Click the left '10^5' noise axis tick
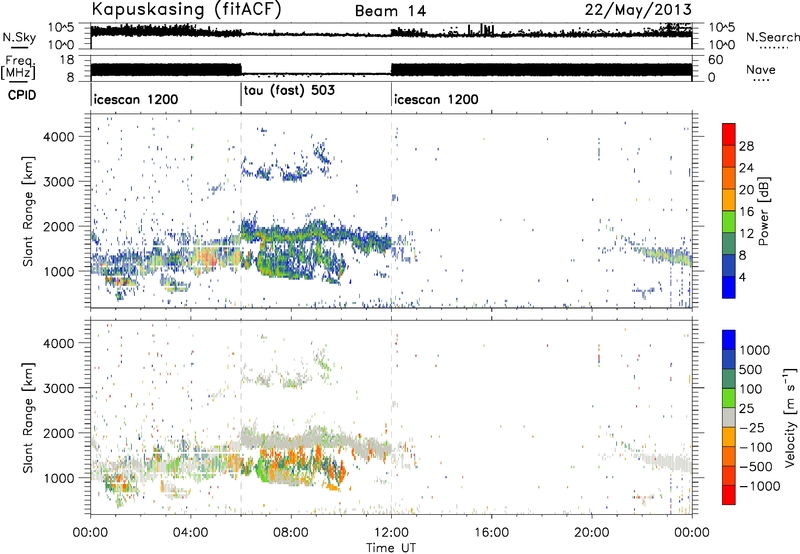The image size is (800, 554). (61, 28)
